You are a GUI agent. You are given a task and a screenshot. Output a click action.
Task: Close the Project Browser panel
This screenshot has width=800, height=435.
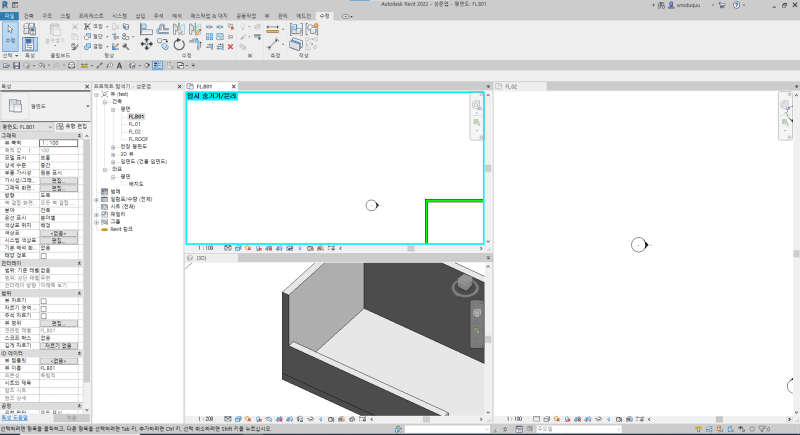coord(179,87)
